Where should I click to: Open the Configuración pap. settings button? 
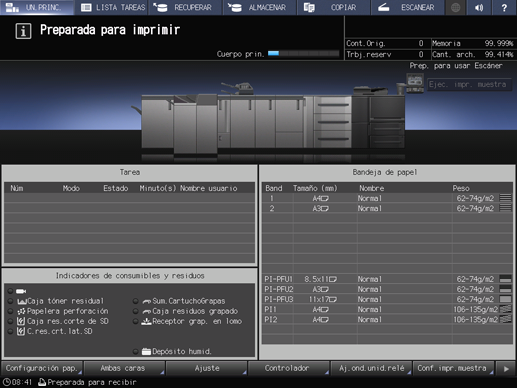pyautogui.click(x=42, y=368)
